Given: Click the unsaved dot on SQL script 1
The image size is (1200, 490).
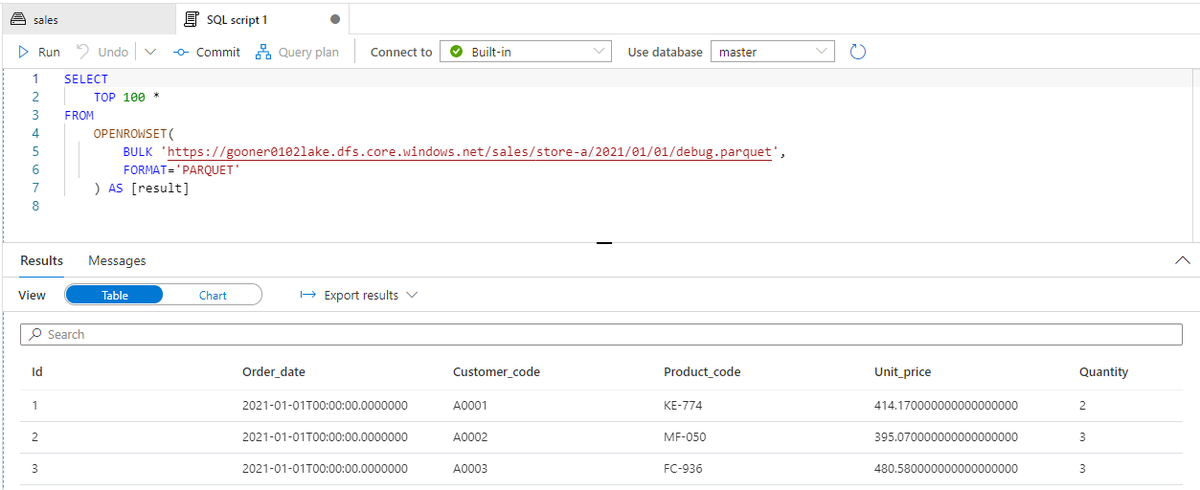Looking at the screenshot, I should (334, 20).
